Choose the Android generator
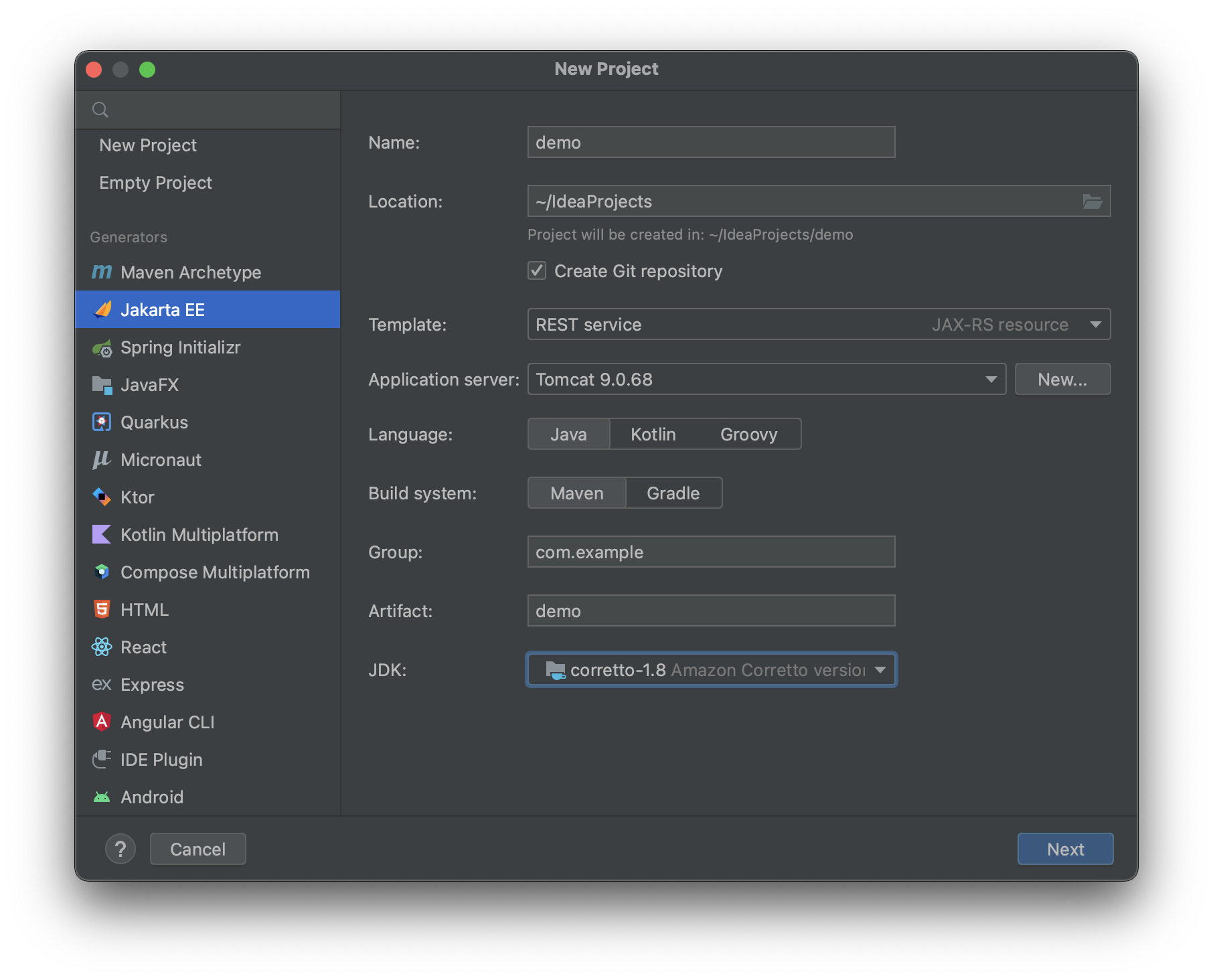The height and width of the screenshot is (980, 1213). click(208, 797)
